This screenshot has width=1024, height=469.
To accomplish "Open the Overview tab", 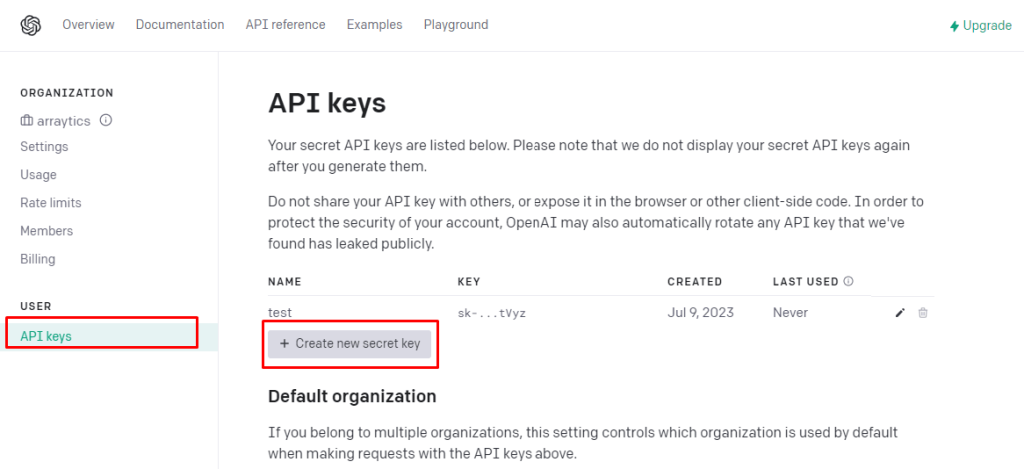I will coord(88,25).
